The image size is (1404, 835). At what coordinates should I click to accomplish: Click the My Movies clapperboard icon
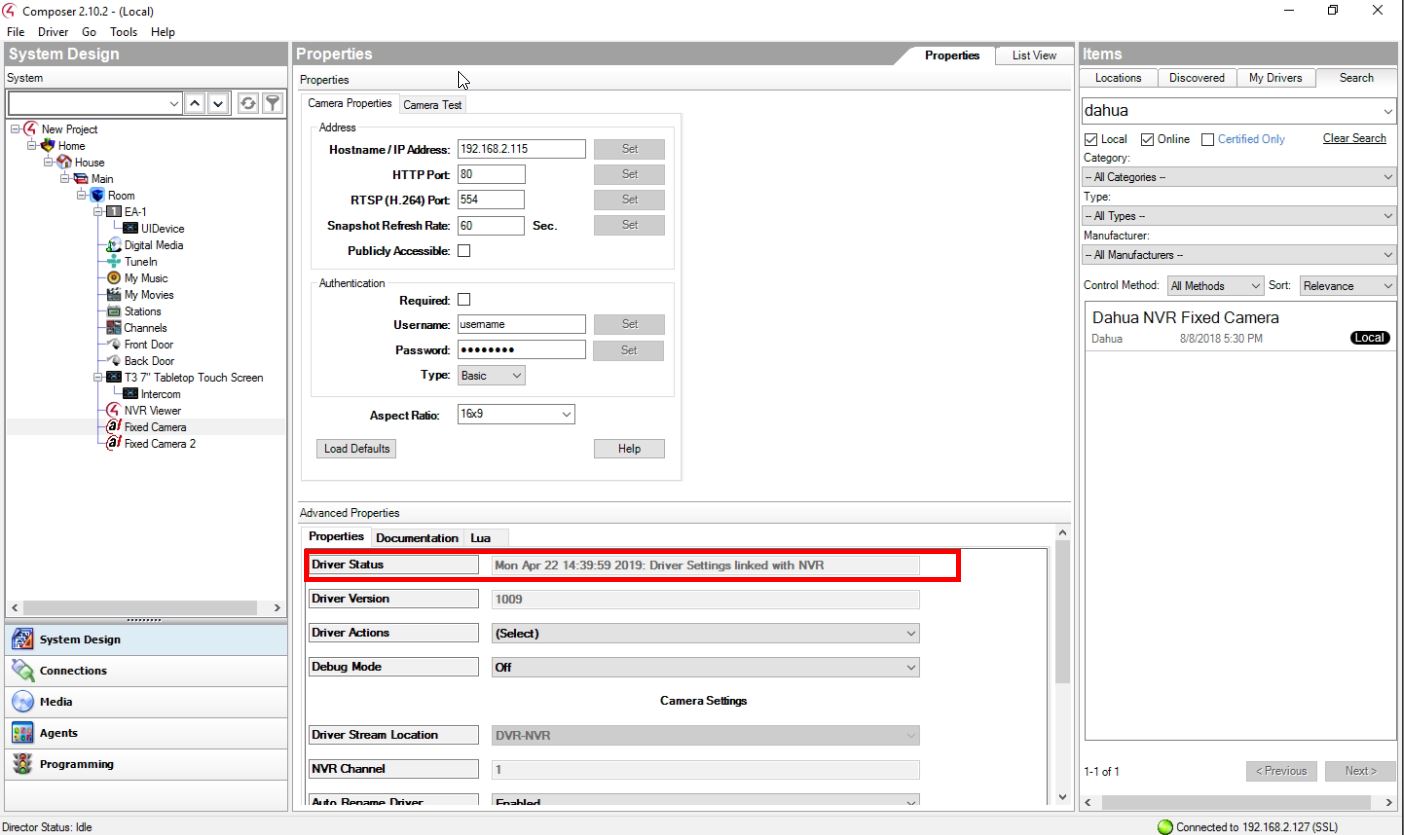tap(114, 295)
